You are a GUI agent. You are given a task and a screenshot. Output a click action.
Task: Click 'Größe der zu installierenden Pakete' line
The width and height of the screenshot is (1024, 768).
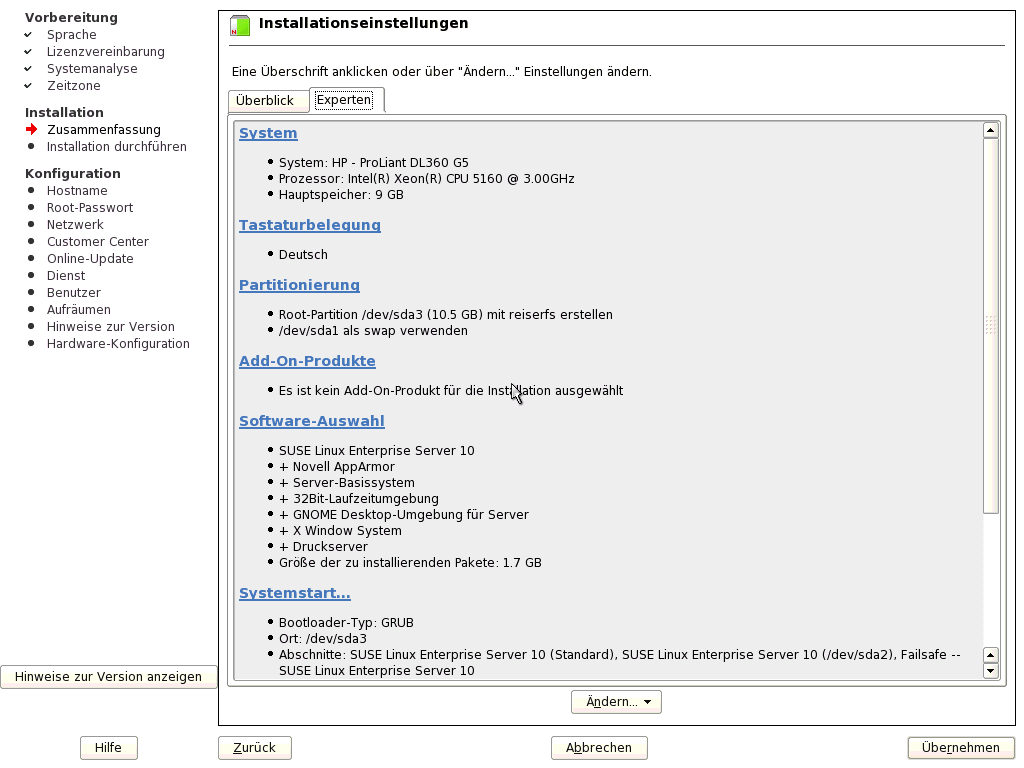point(410,563)
